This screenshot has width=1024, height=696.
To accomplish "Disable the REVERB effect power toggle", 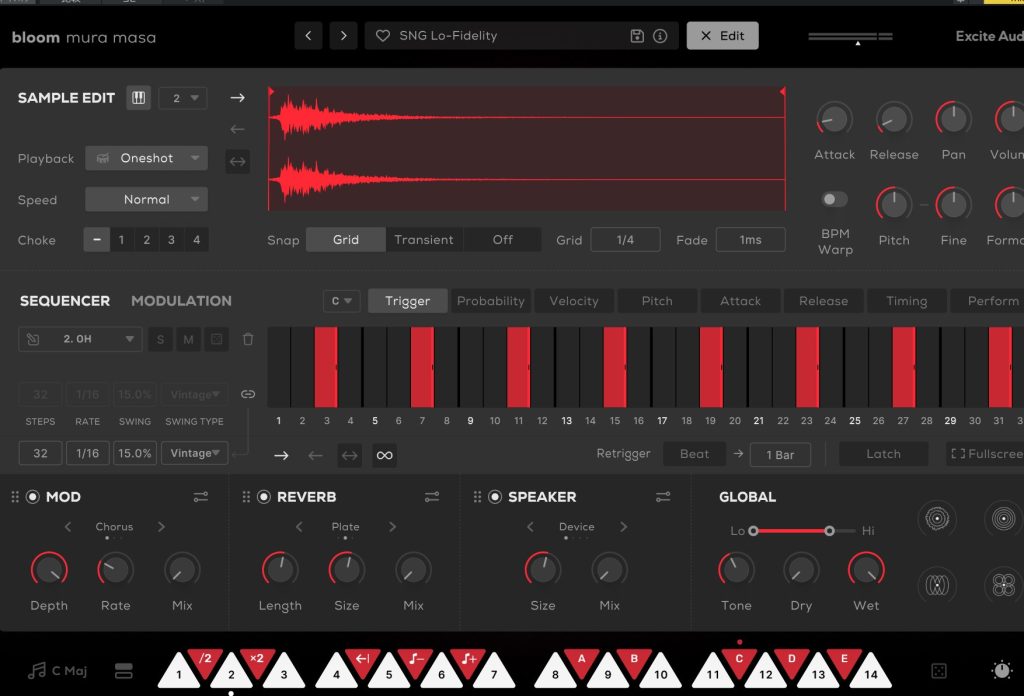I will coord(264,497).
